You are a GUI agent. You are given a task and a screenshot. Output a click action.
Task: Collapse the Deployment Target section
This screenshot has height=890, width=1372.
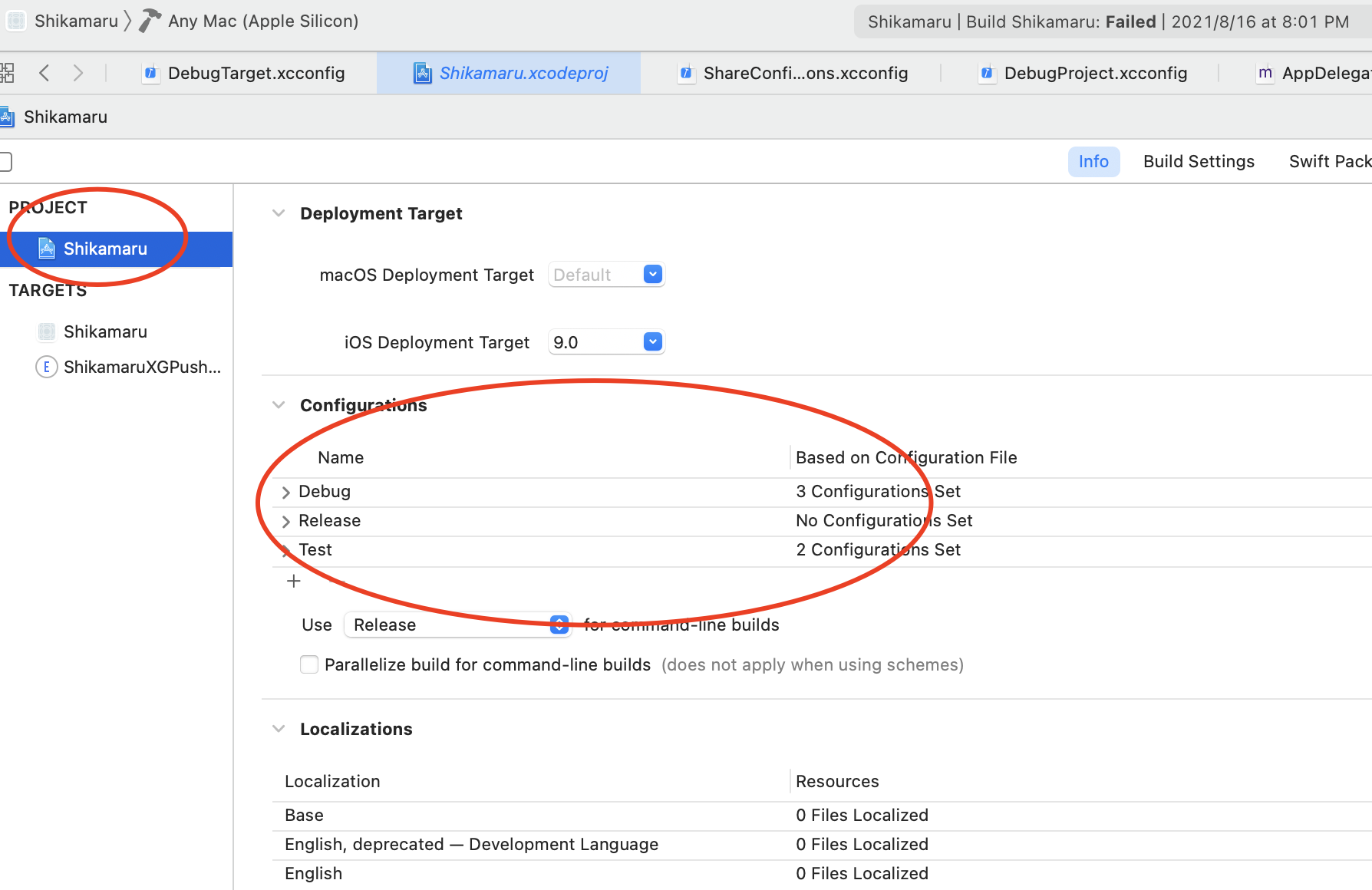coord(279,213)
